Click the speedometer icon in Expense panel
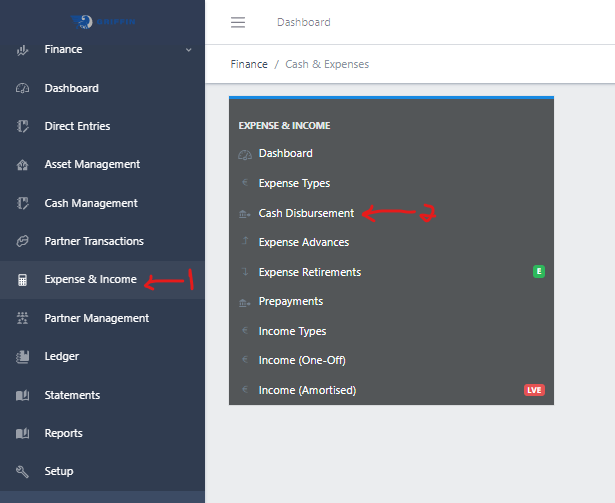The image size is (615, 503). pos(245,154)
